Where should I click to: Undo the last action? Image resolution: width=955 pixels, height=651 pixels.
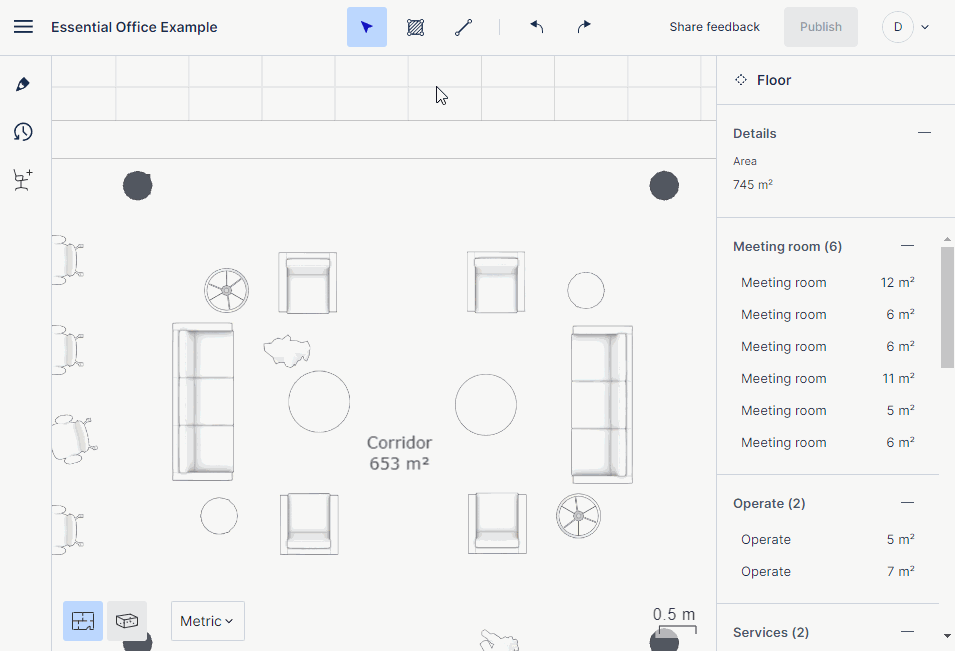point(536,27)
